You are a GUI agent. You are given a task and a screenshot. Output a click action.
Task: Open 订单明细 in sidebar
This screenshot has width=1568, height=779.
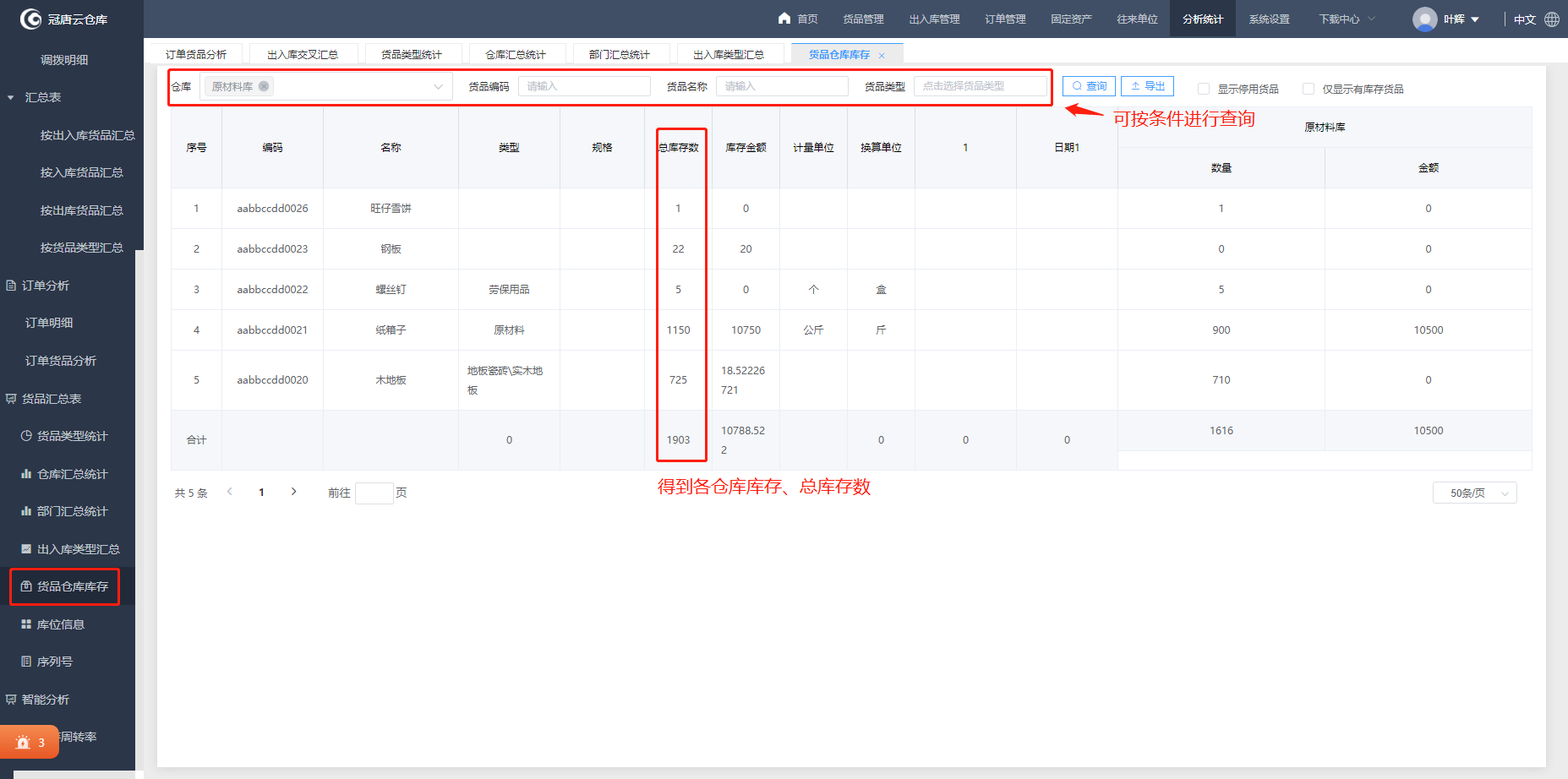pos(49,323)
